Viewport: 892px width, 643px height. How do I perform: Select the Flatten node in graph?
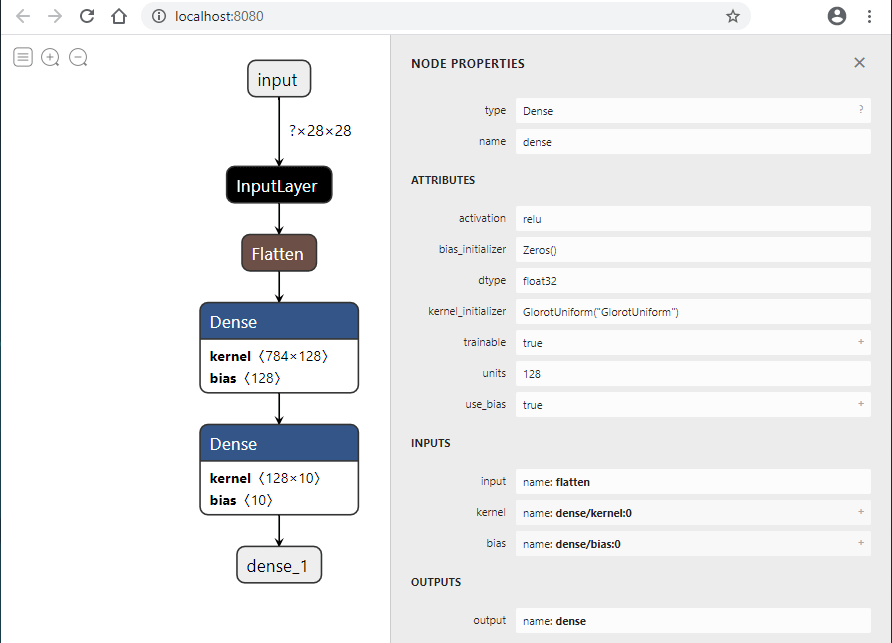279,253
